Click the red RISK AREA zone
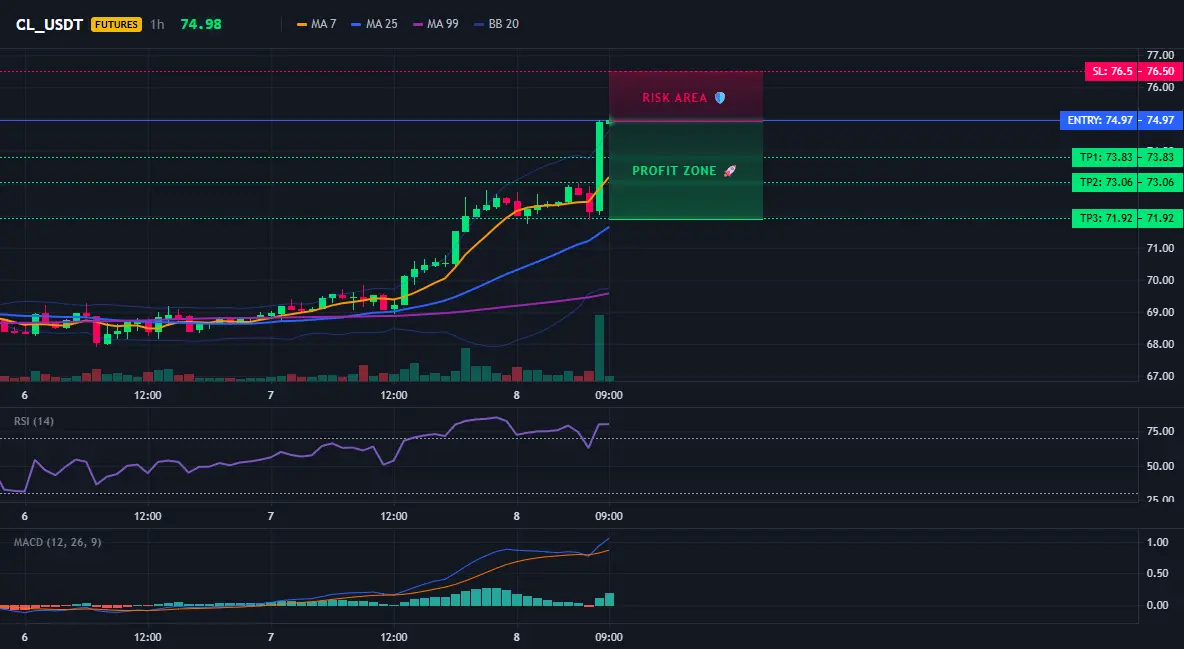Image resolution: width=1184 pixels, height=649 pixels. [686, 96]
